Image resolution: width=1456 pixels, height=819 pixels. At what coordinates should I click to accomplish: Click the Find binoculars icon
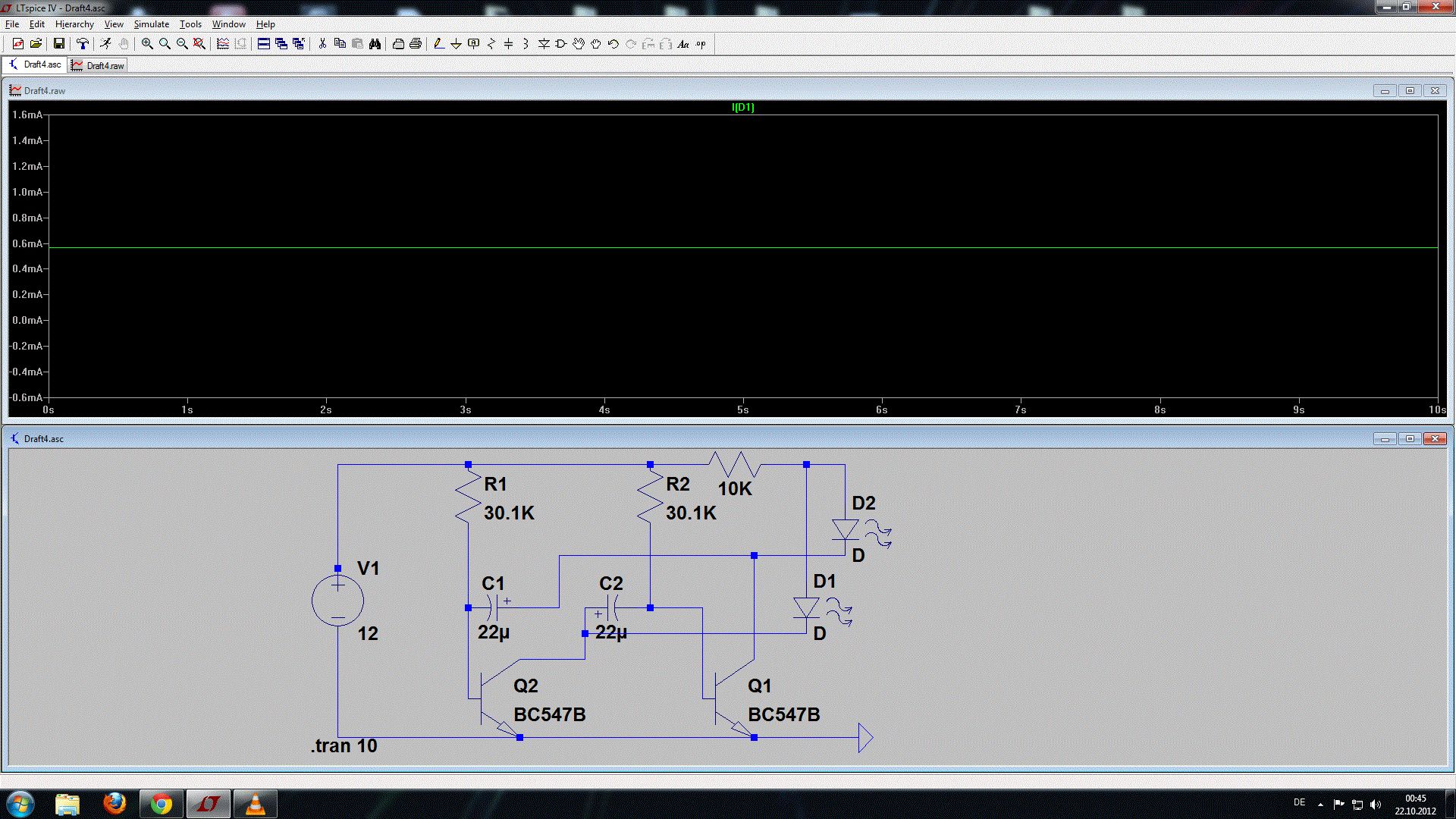pos(375,44)
